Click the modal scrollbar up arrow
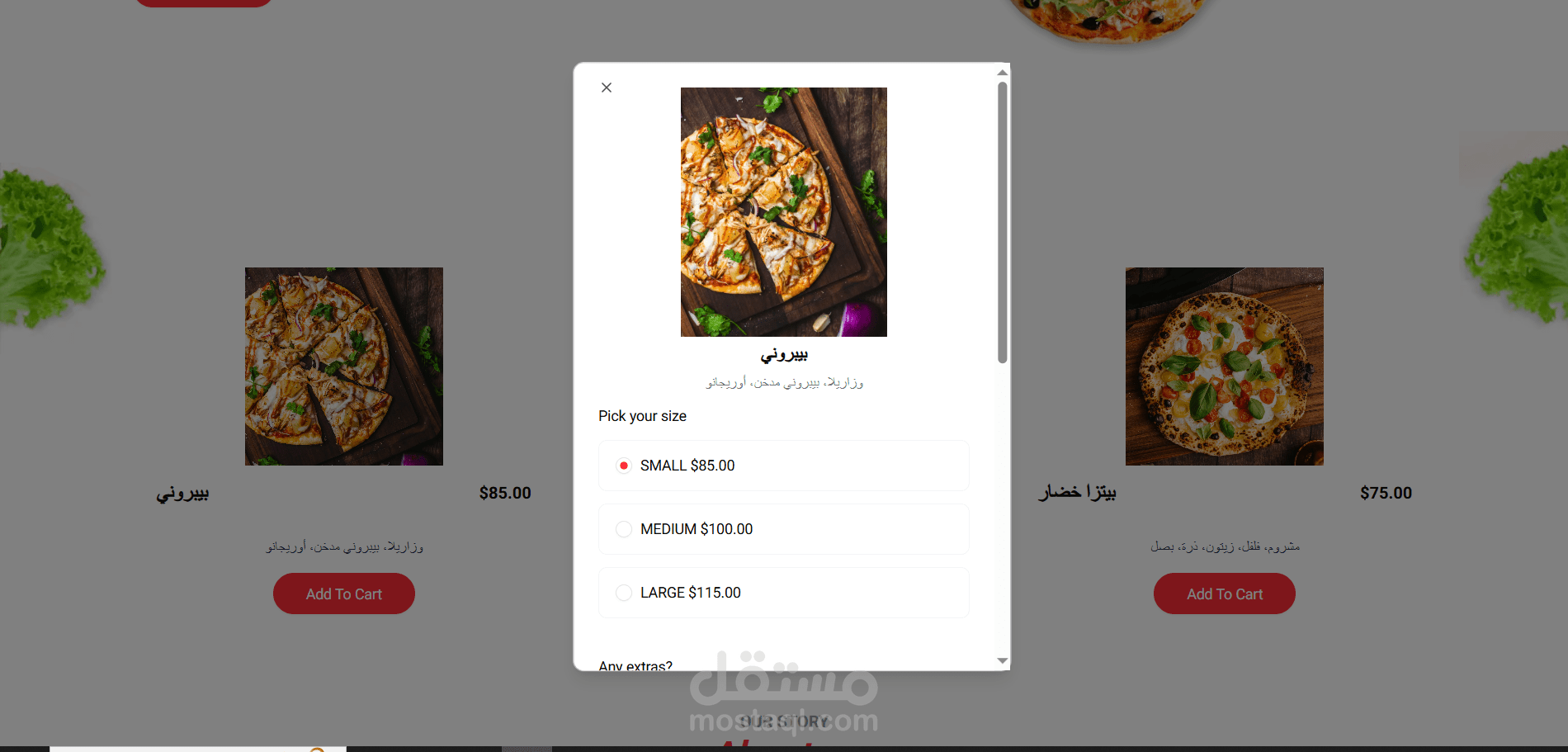Viewport: 1568px width, 752px height. 1002,73
